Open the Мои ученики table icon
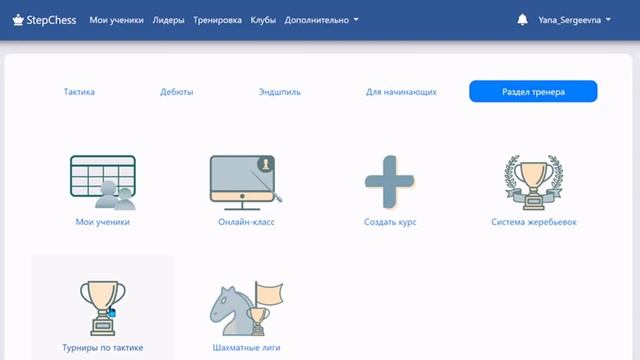The height and width of the screenshot is (360, 640). (x=103, y=182)
